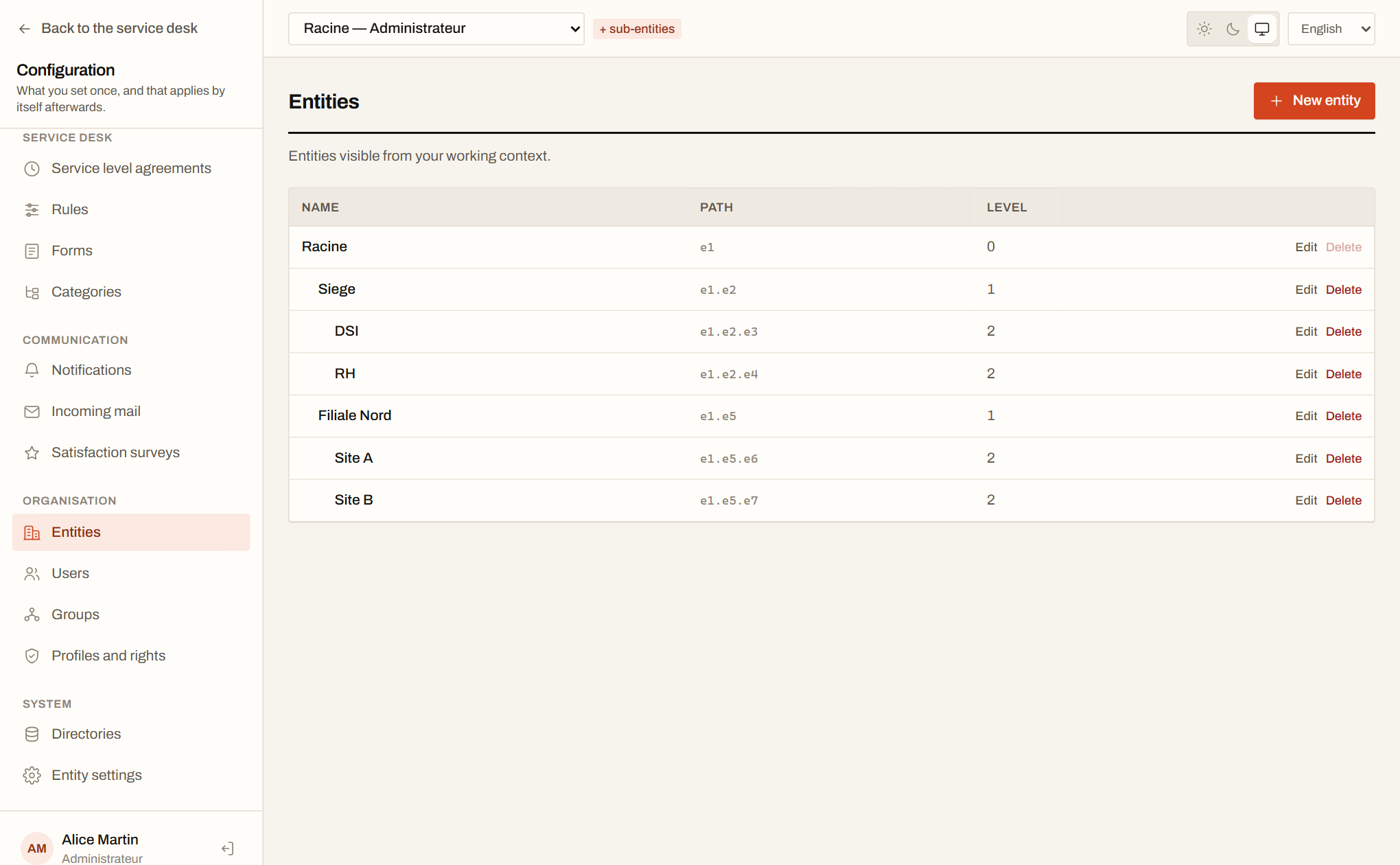Click the Directories database icon
The height and width of the screenshot is (865, 1400).
tap(32, 735)
